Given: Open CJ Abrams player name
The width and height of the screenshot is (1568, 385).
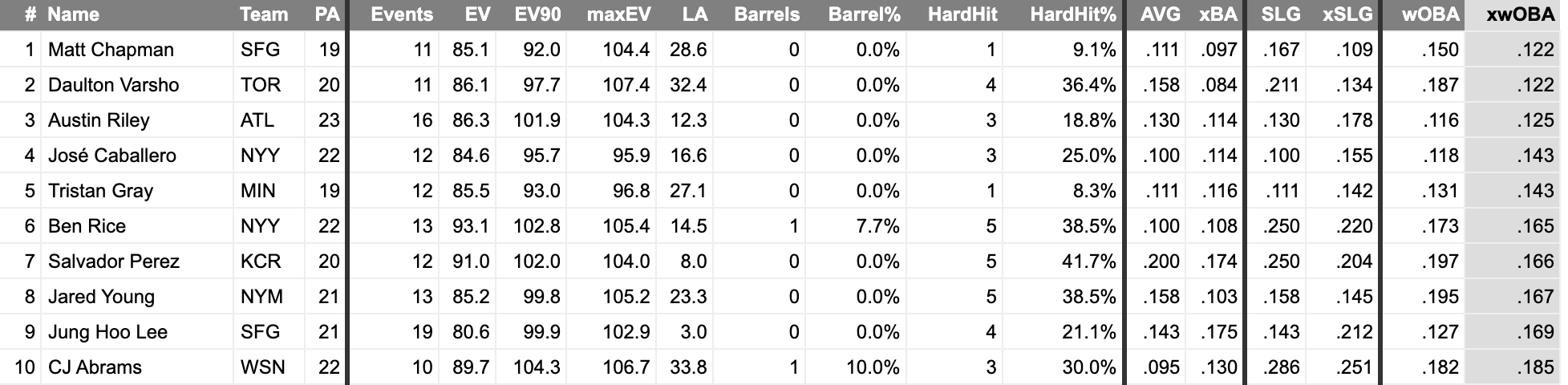Looking at the screenshot, I should 95,367.
